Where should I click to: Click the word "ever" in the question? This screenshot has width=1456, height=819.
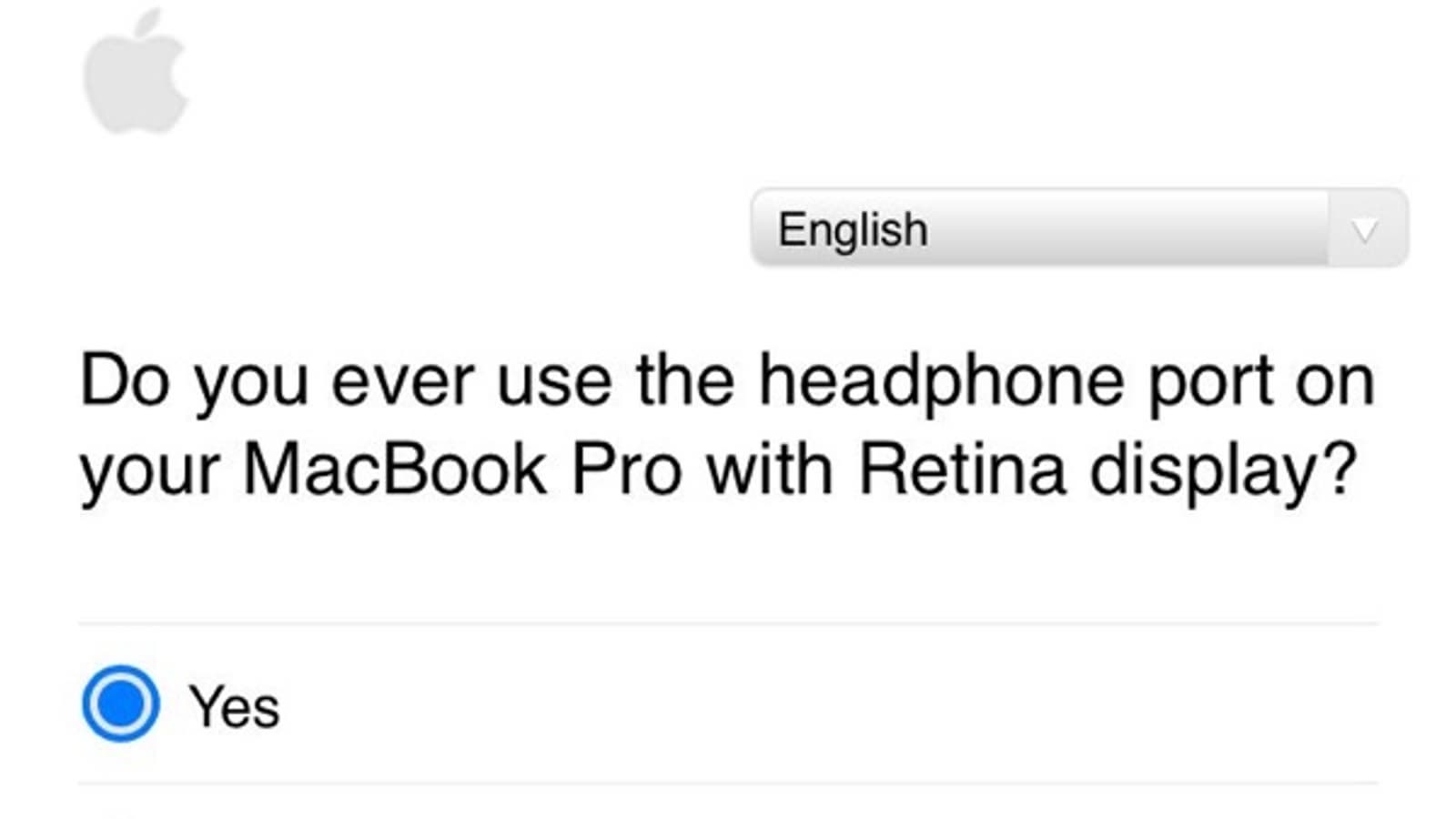[x=402, y=382]
